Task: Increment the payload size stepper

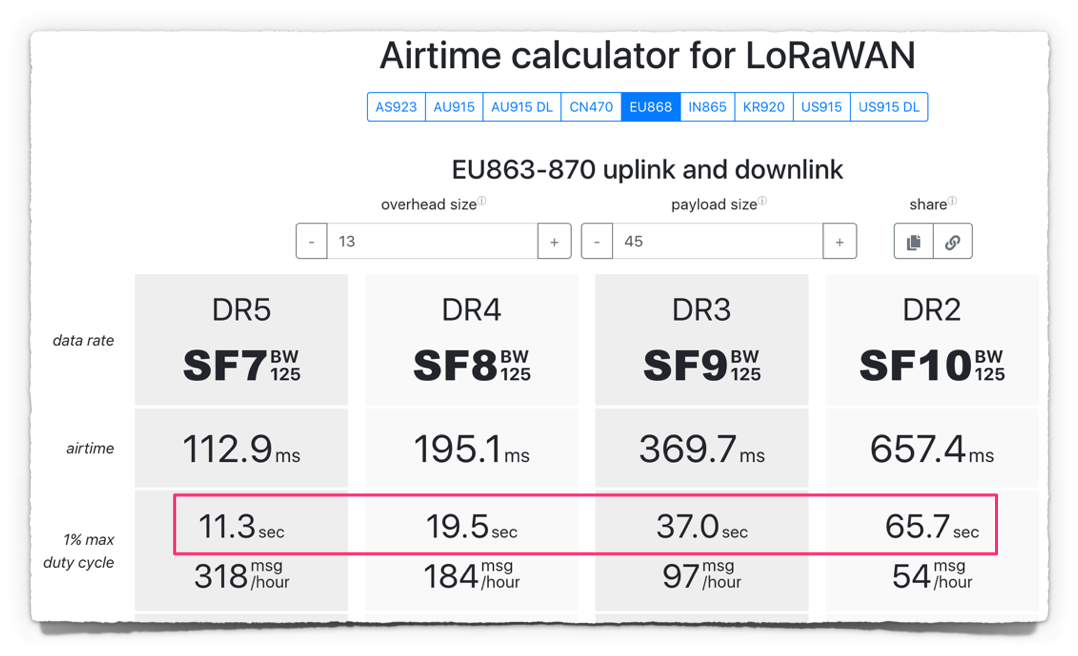Action: [x=840, y=241]
